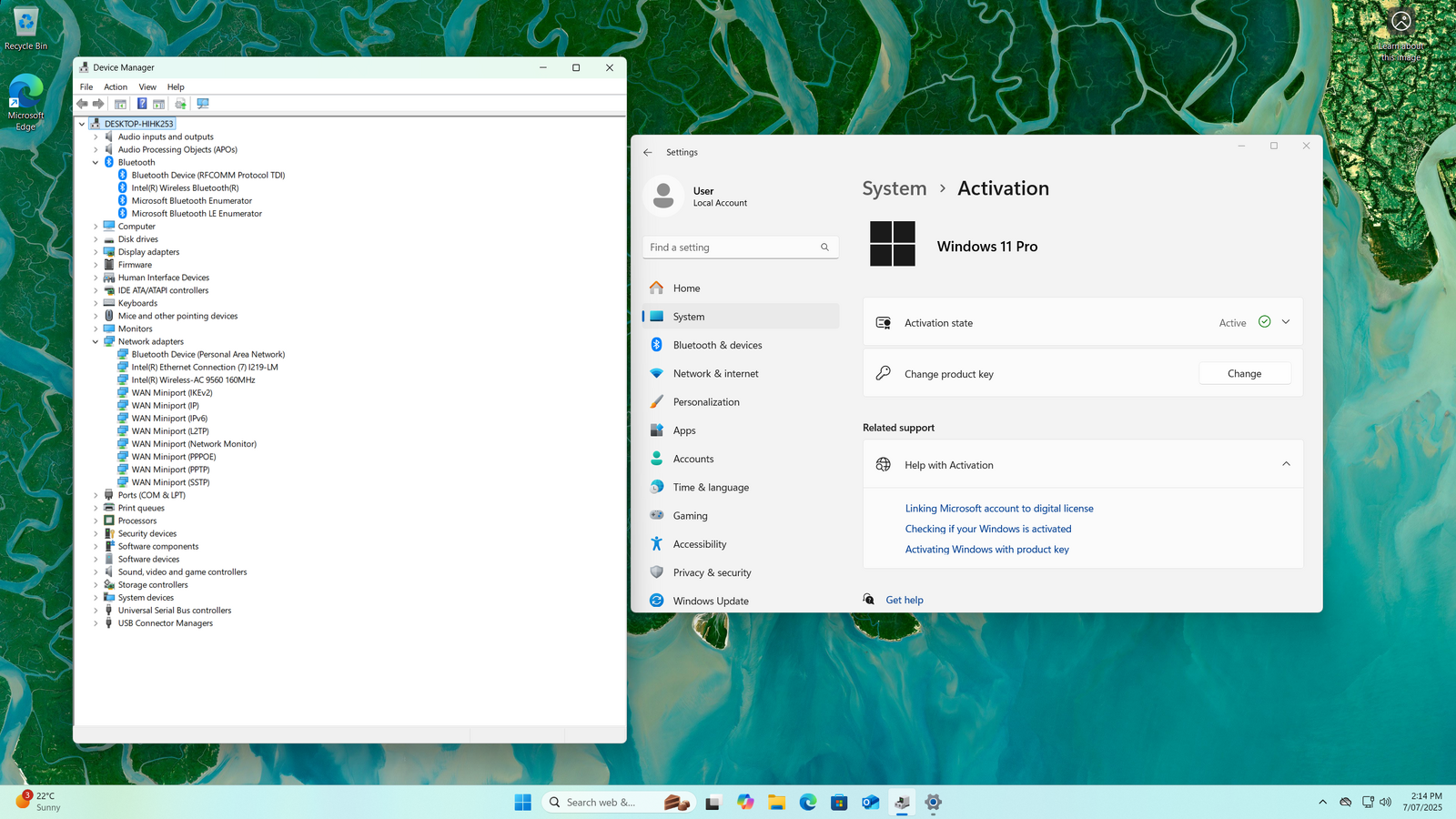
Task: Open Microsoft Store from the taskbar
Action: (x=839, y=802)
